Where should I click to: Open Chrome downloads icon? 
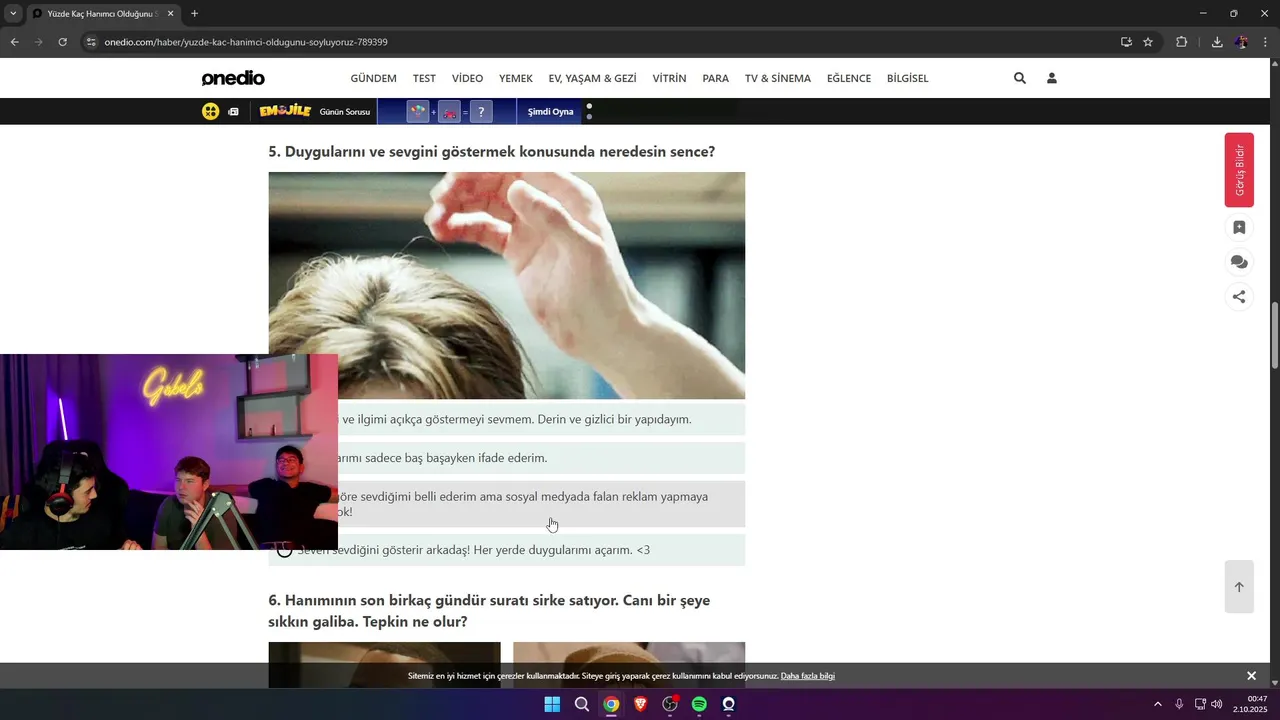(1217, 42)
